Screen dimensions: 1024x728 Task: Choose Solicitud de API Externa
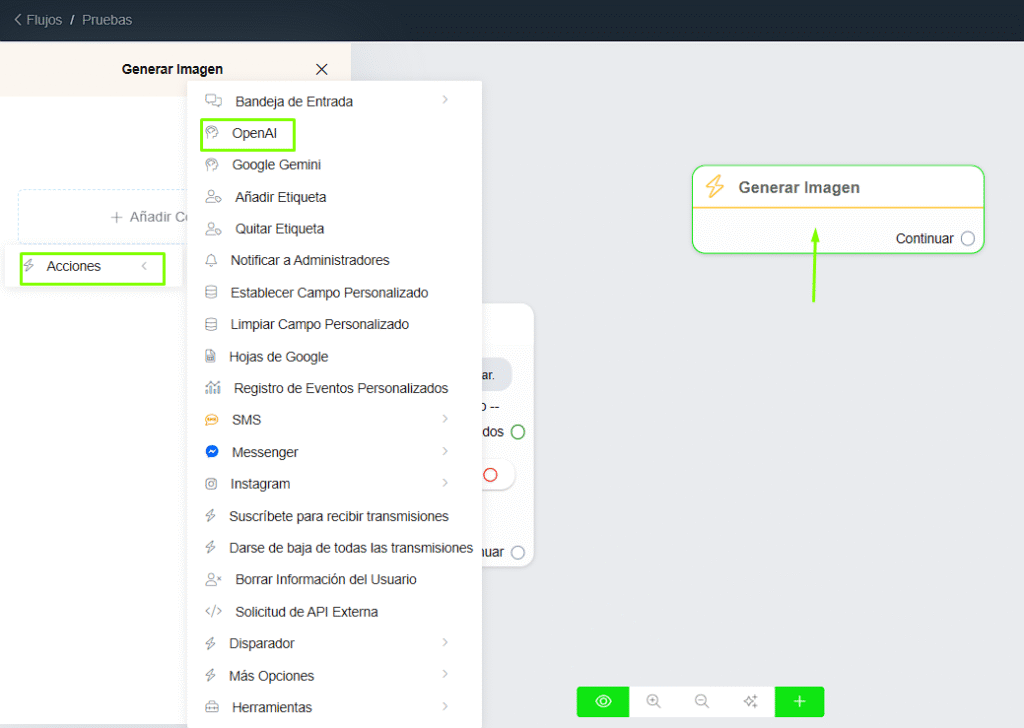pos(306,612)
